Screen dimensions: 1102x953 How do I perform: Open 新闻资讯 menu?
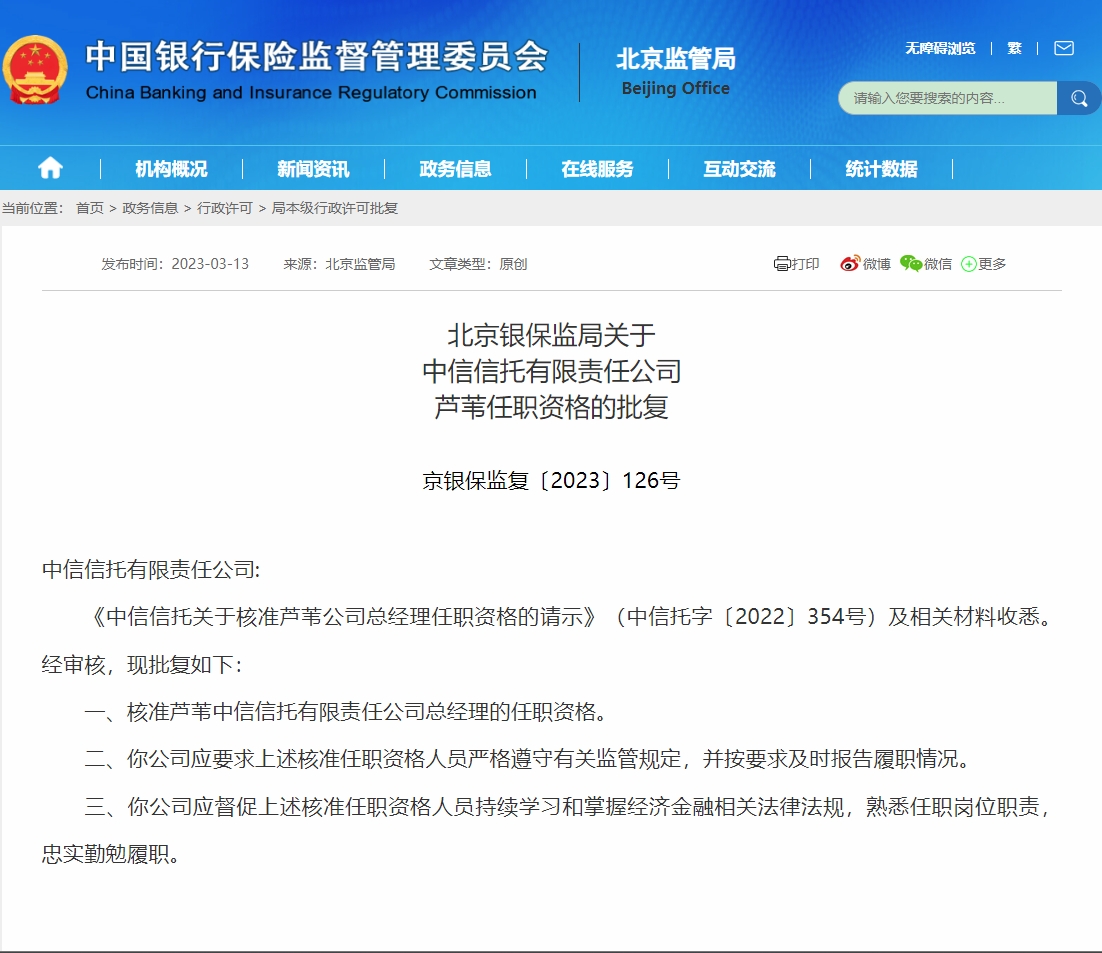[313, 169]
